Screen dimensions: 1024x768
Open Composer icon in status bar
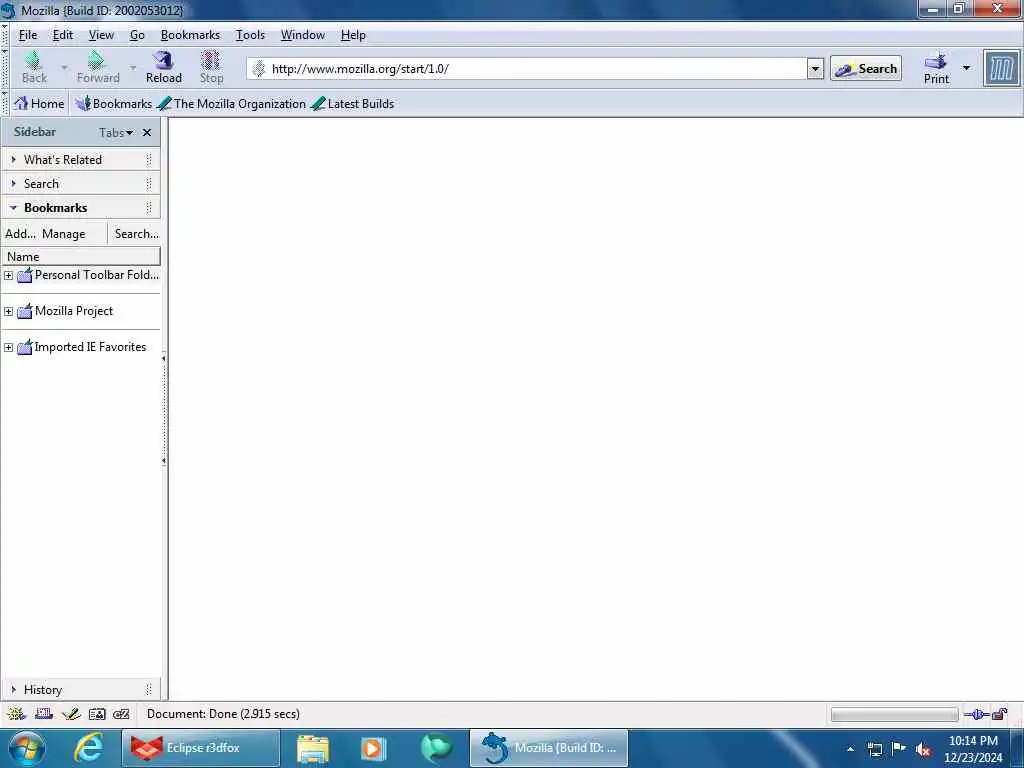pyautogui.click(x=71, y=714)
